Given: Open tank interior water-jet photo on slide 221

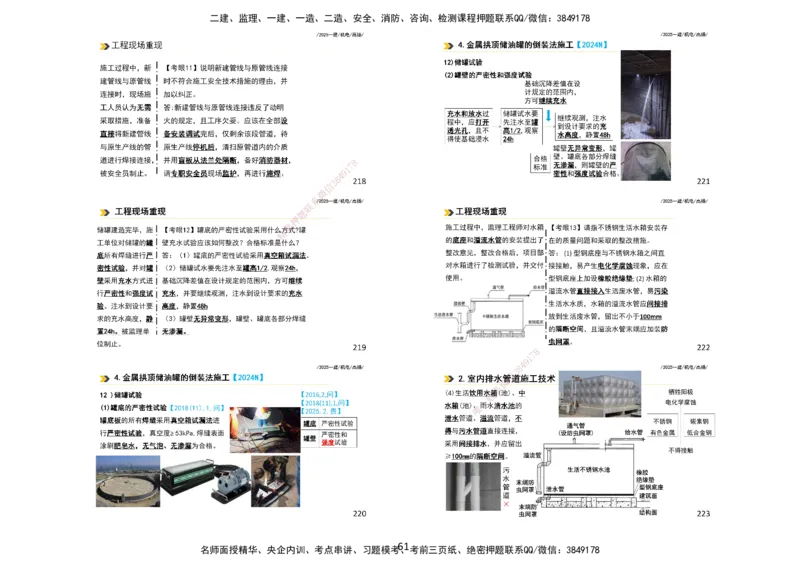Looking at the screenshot, I should point(645,94).
